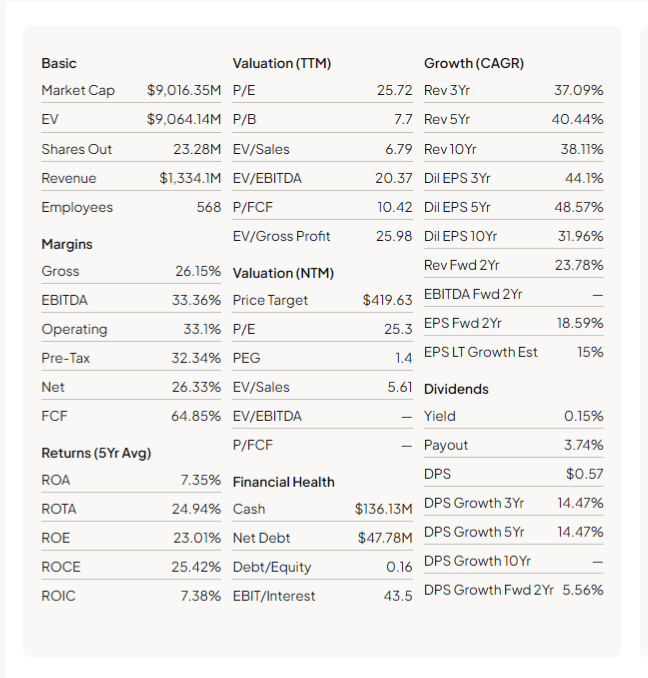648x678 pixels.
Task: Select the Price Target value $419.63
Action: coord(387,300)
